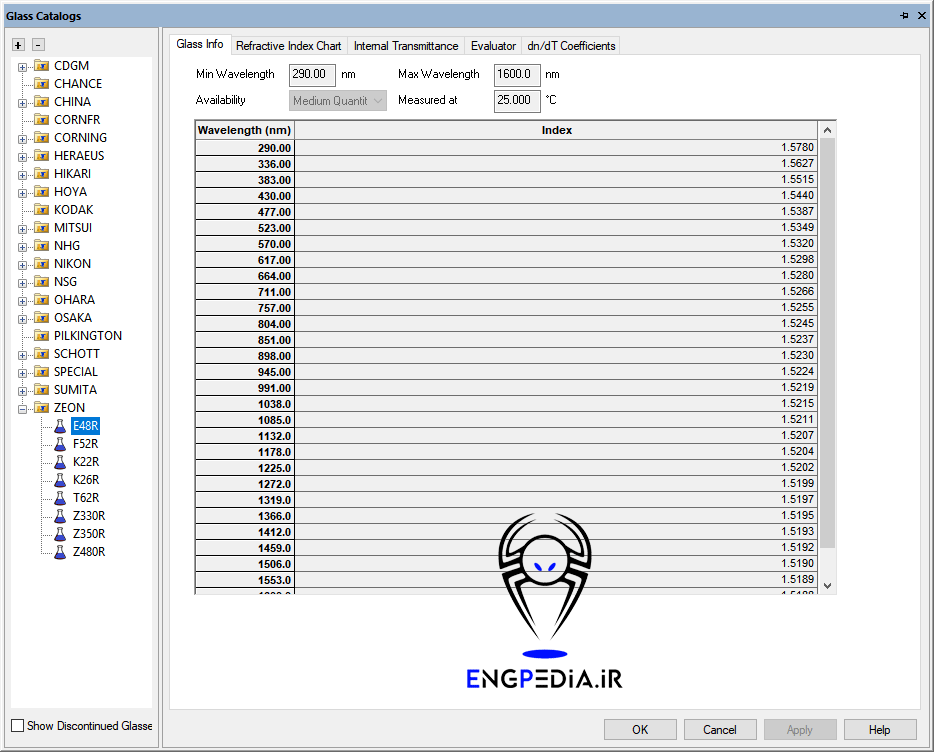Switch to the Glass Info tab
Screen dimensions: 934x752
point(200,44)
